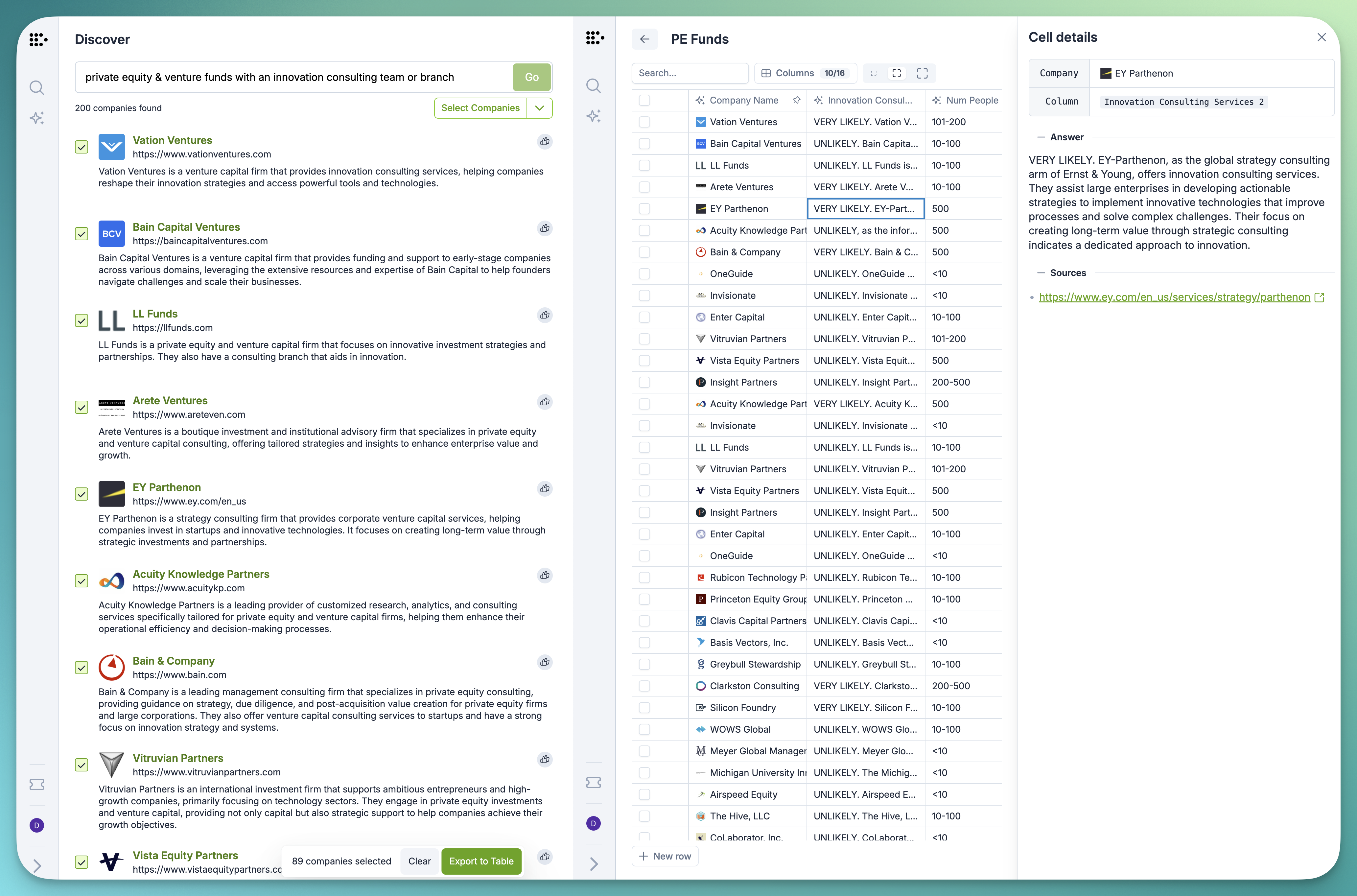The height and width of the screenshot is (896, 1357).
Task: Expand the left sidebar chevron at bottom
Action: [36, 865]
